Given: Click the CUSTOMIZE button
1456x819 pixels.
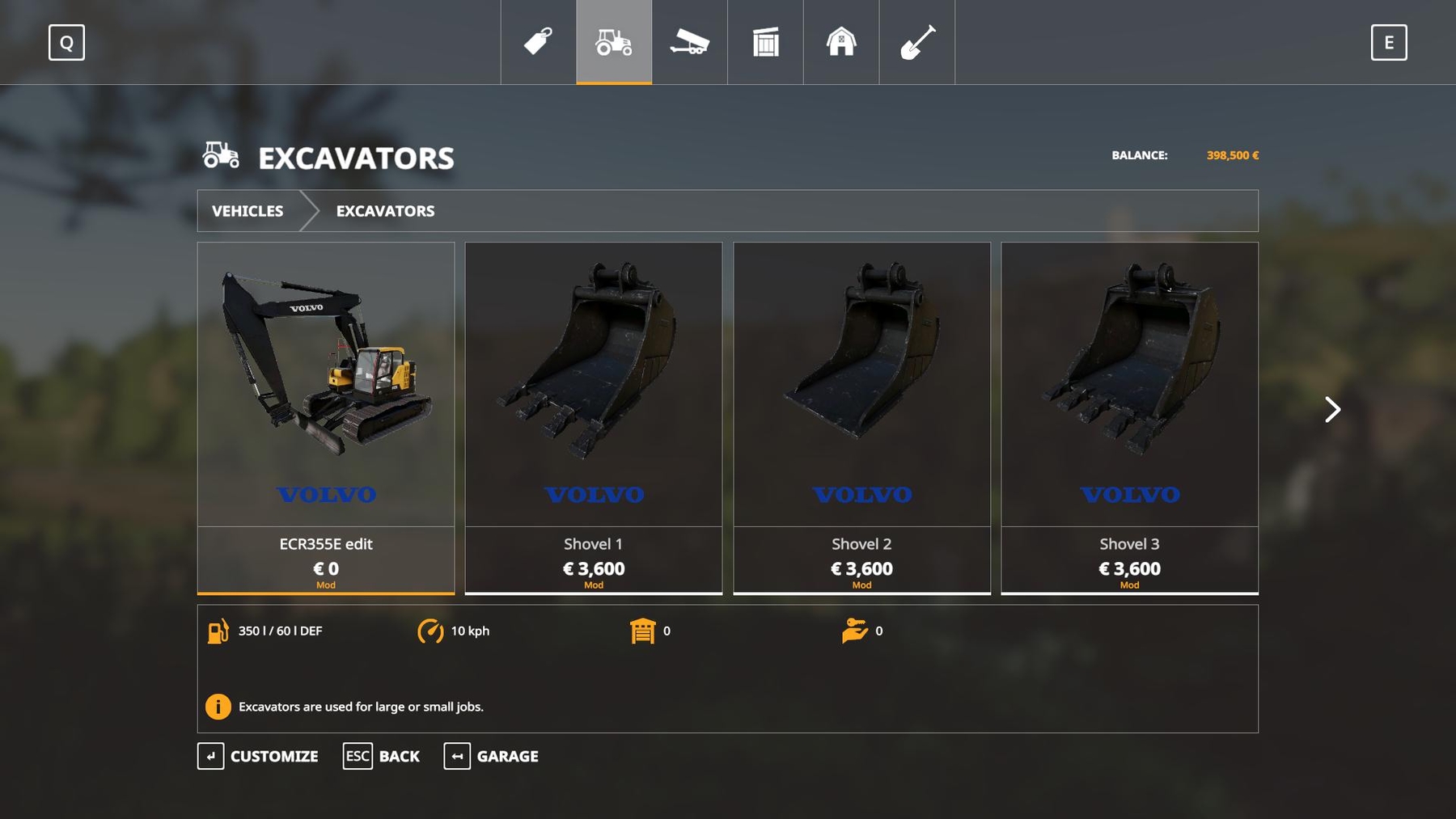Looking at the screenshot, I should point(258,756).
